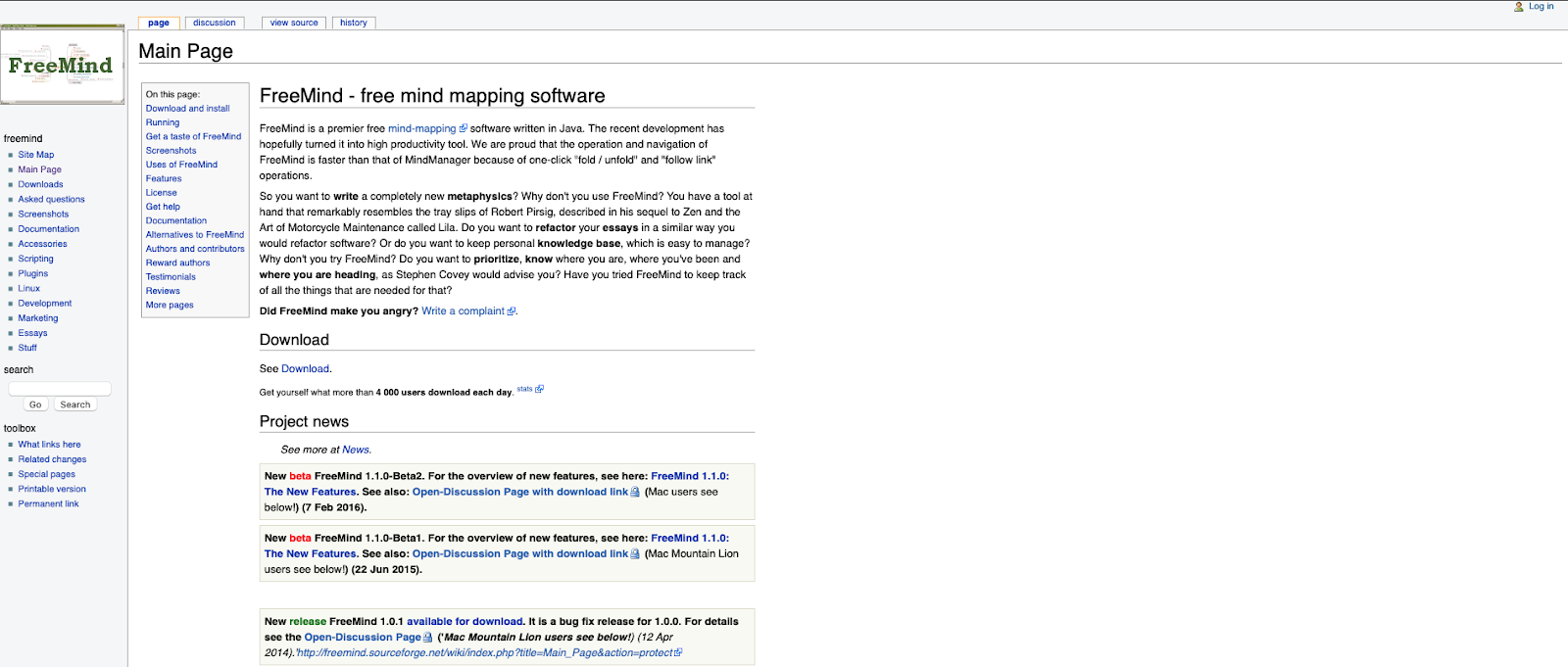The image size is (1568, 667).
Task: Click the page icon after 22 Jun 2015 download link
Action: [635, 554]
